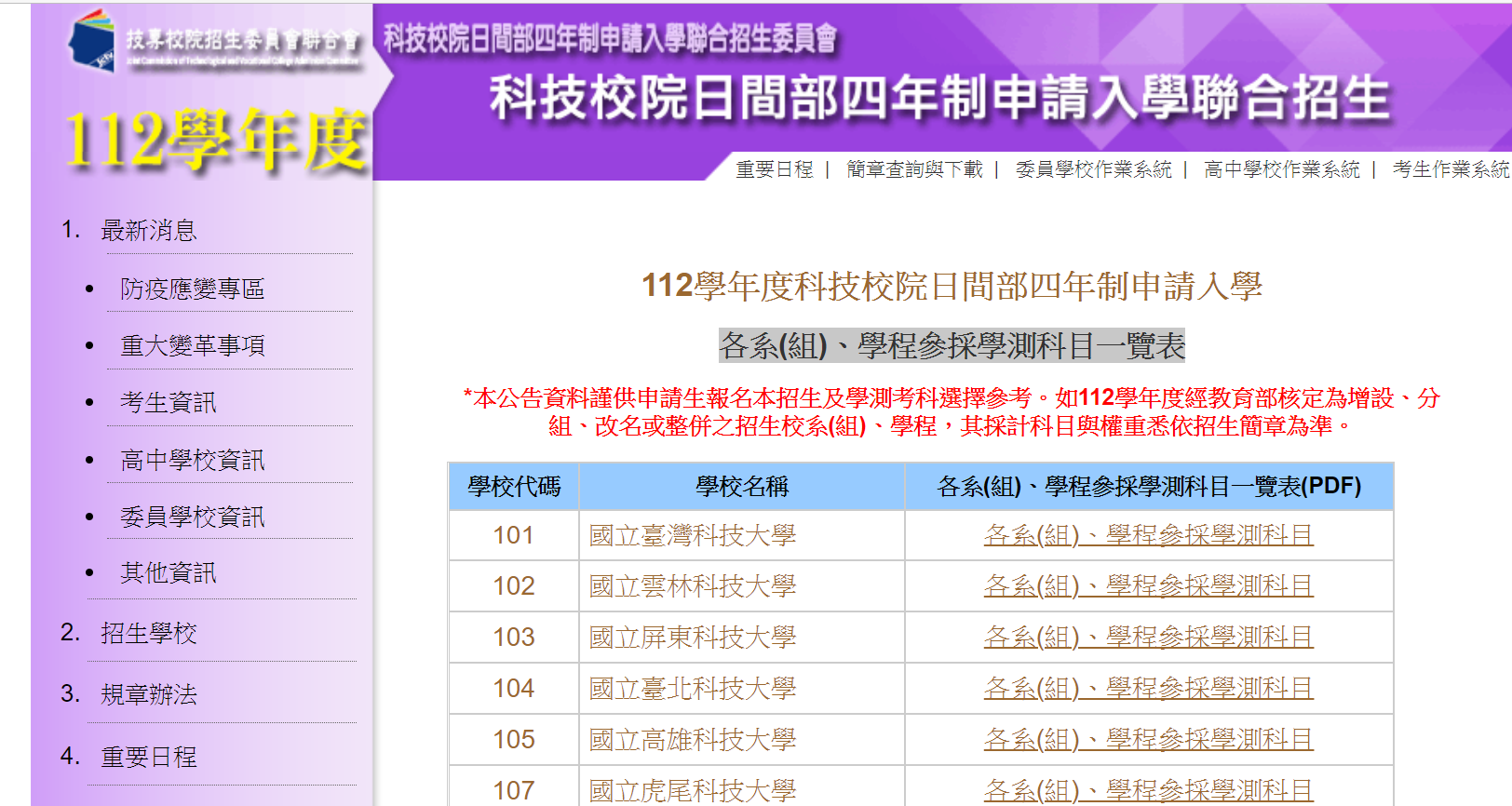Click the highlighted 各系(組)、學程參採學測科目一覽表 heading
1512x806 pixels.
coord(952,345)
